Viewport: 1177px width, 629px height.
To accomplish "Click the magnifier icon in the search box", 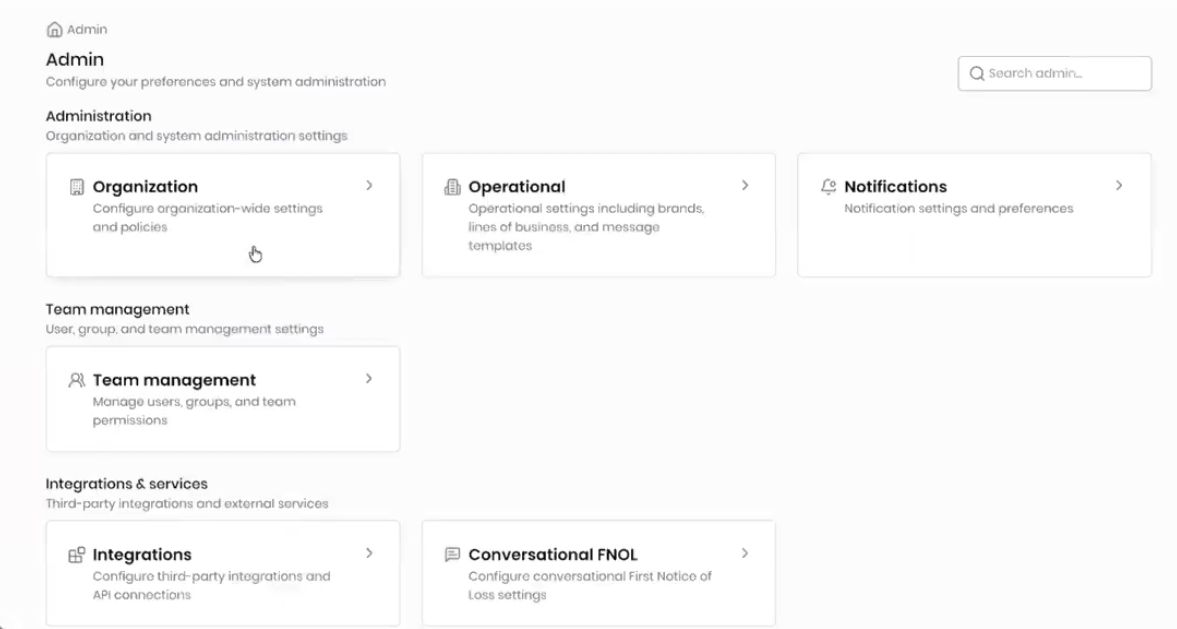I will pyautogui.click(x=977, y=74).
